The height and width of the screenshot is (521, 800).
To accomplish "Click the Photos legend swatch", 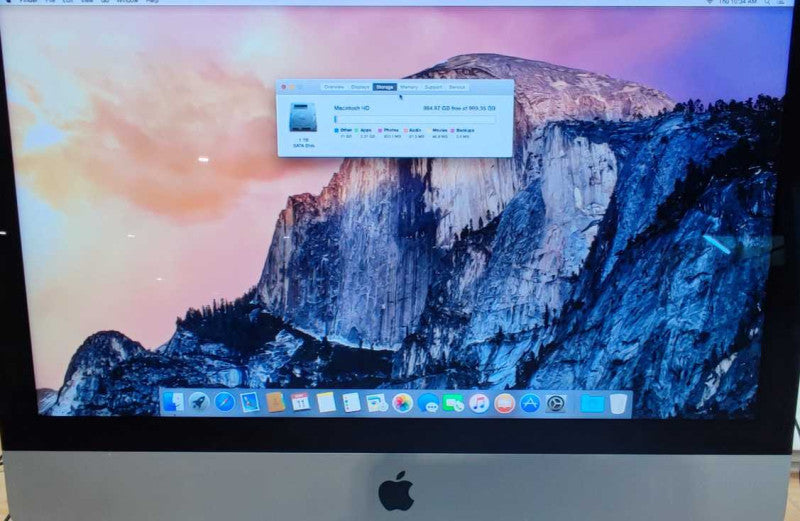I will [380, 131].
